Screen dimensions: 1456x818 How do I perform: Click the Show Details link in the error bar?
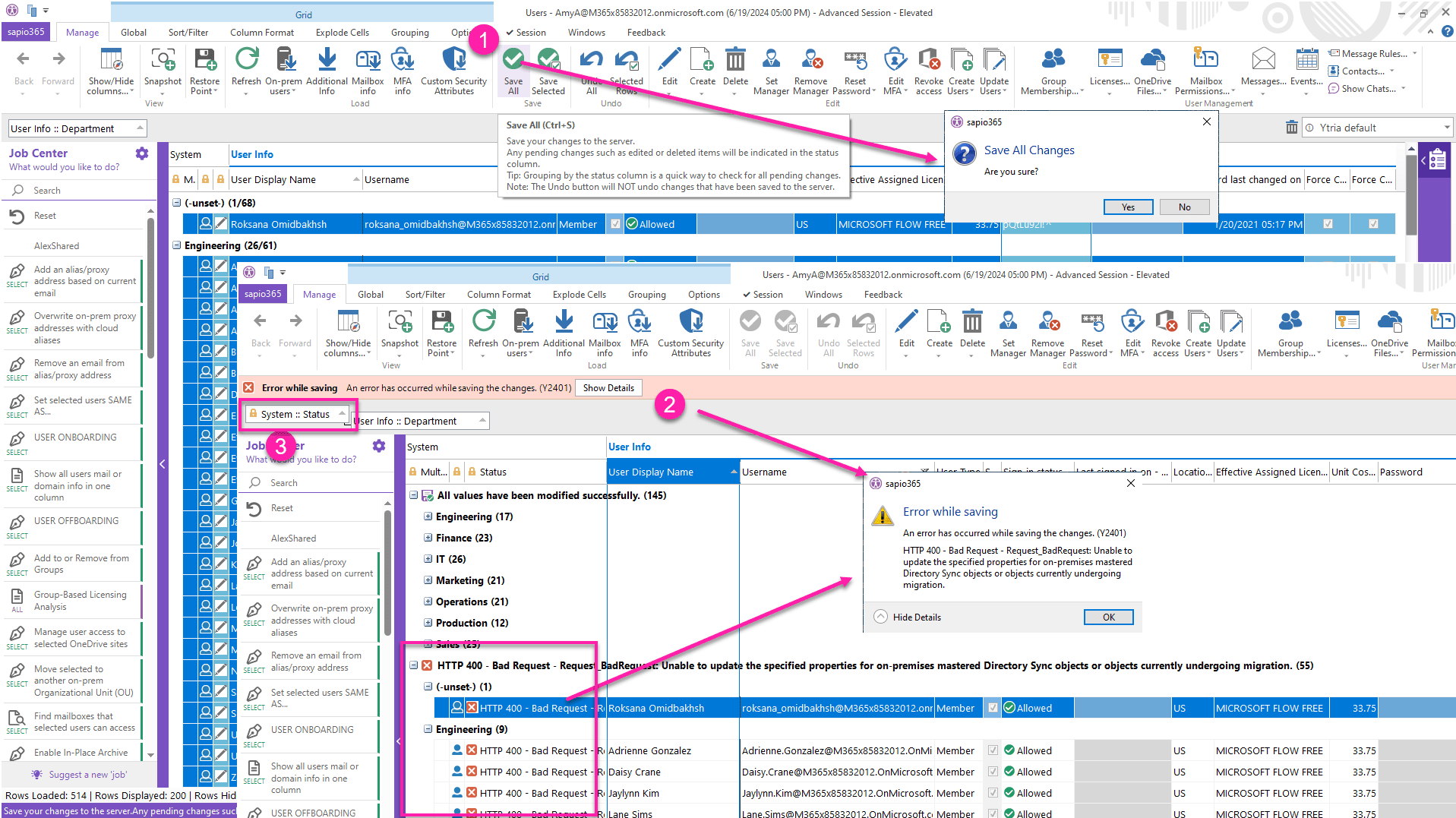pyautogui.click(x=608, y=387)
